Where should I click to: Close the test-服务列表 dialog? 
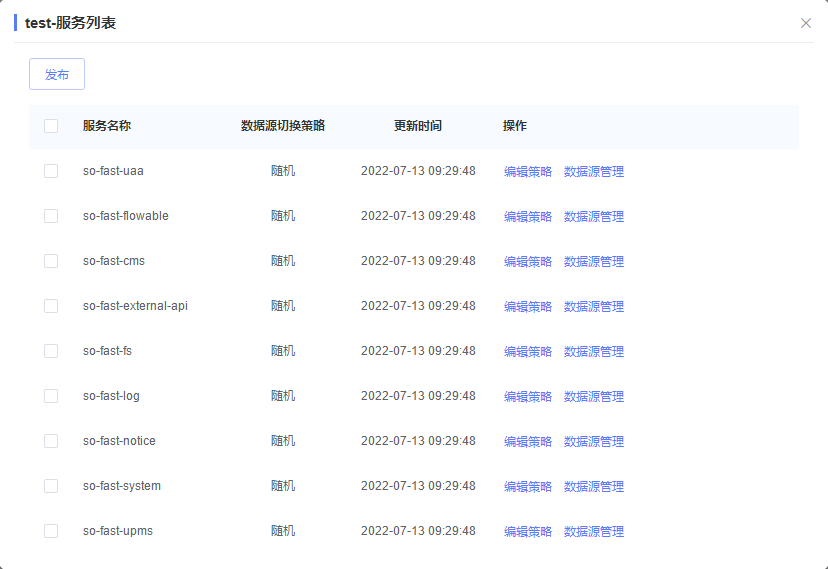tap(805, 23)
